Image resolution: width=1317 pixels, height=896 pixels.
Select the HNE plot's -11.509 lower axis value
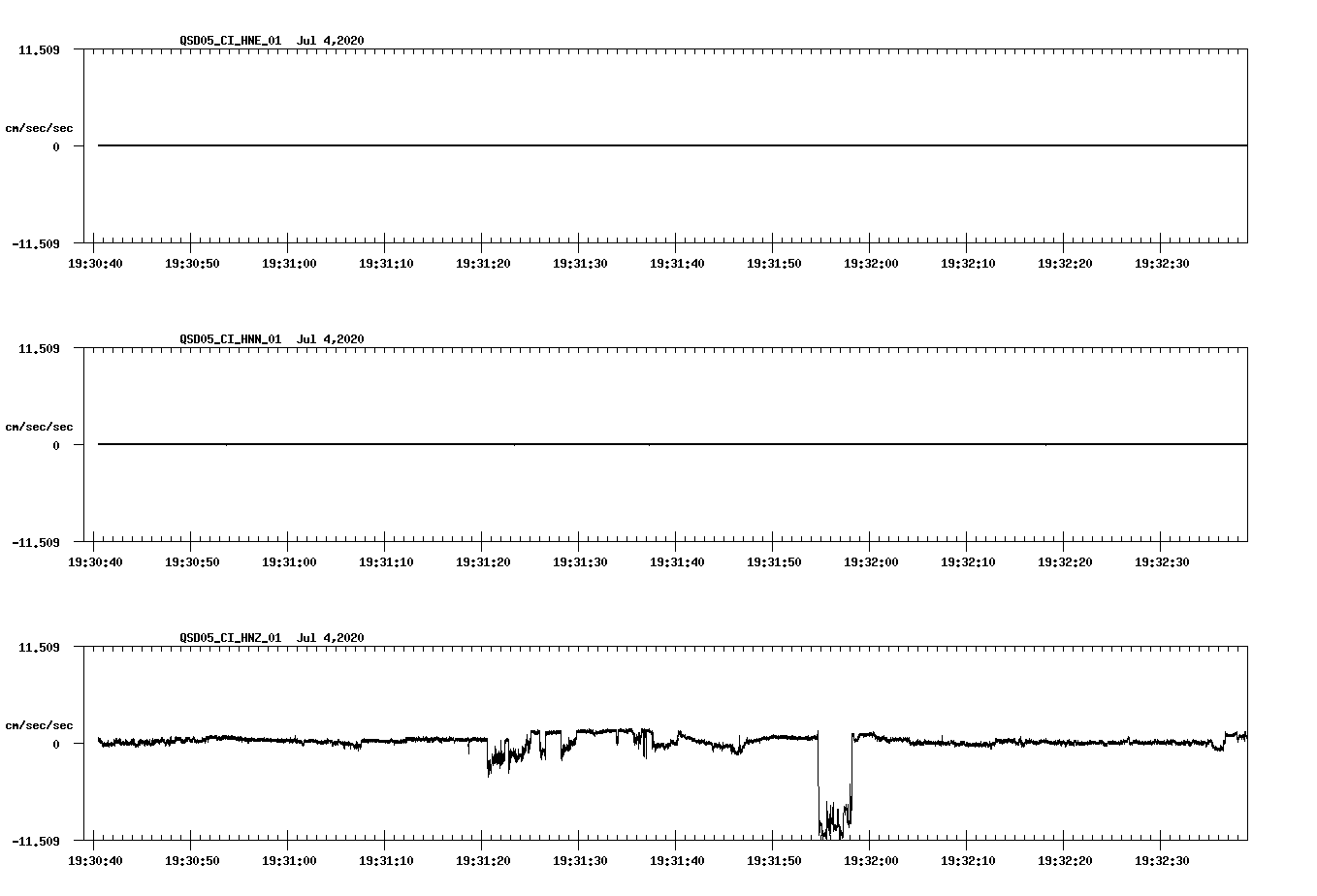tap(36, 244)
